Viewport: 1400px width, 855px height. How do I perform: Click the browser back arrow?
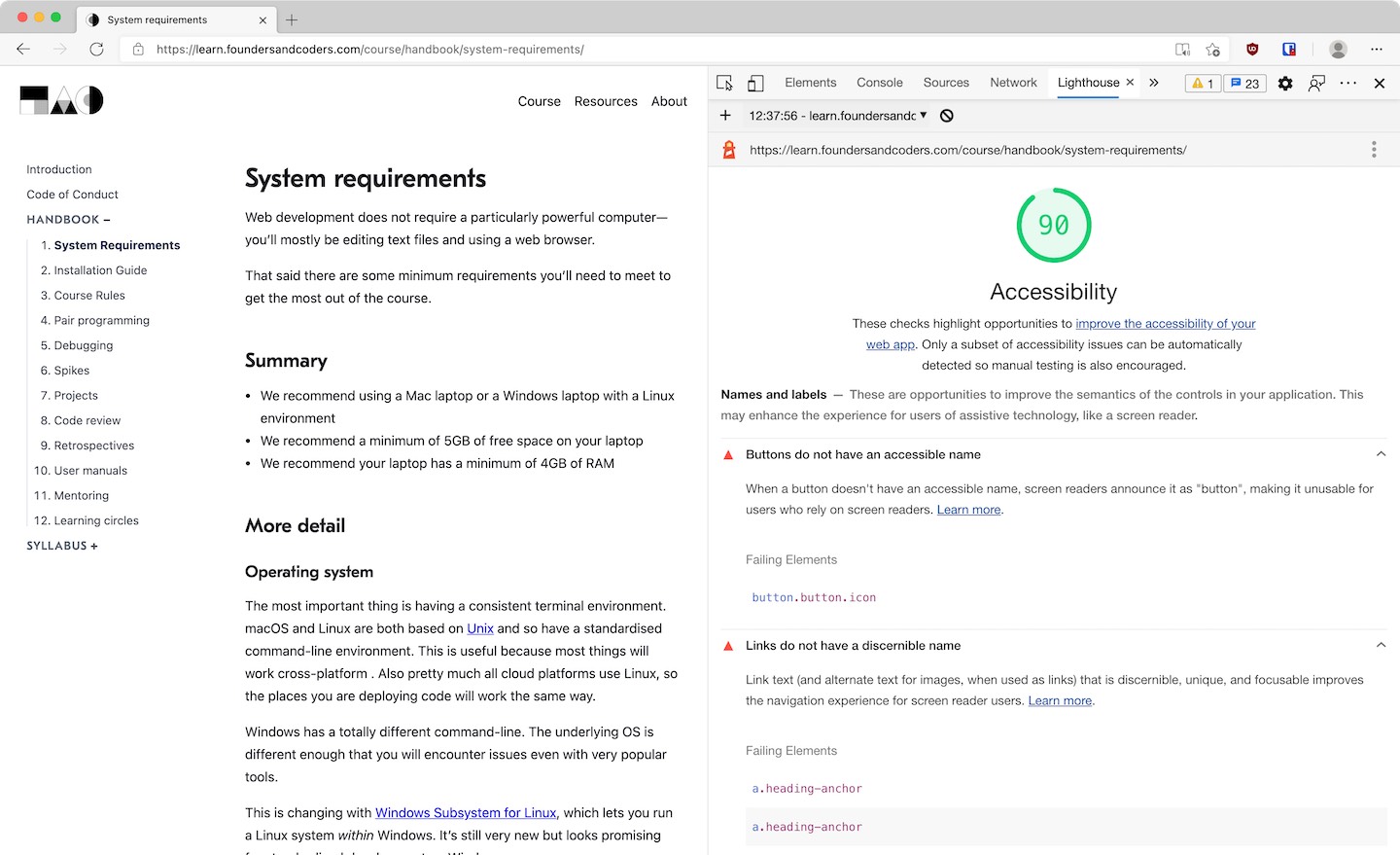[23, 49]
